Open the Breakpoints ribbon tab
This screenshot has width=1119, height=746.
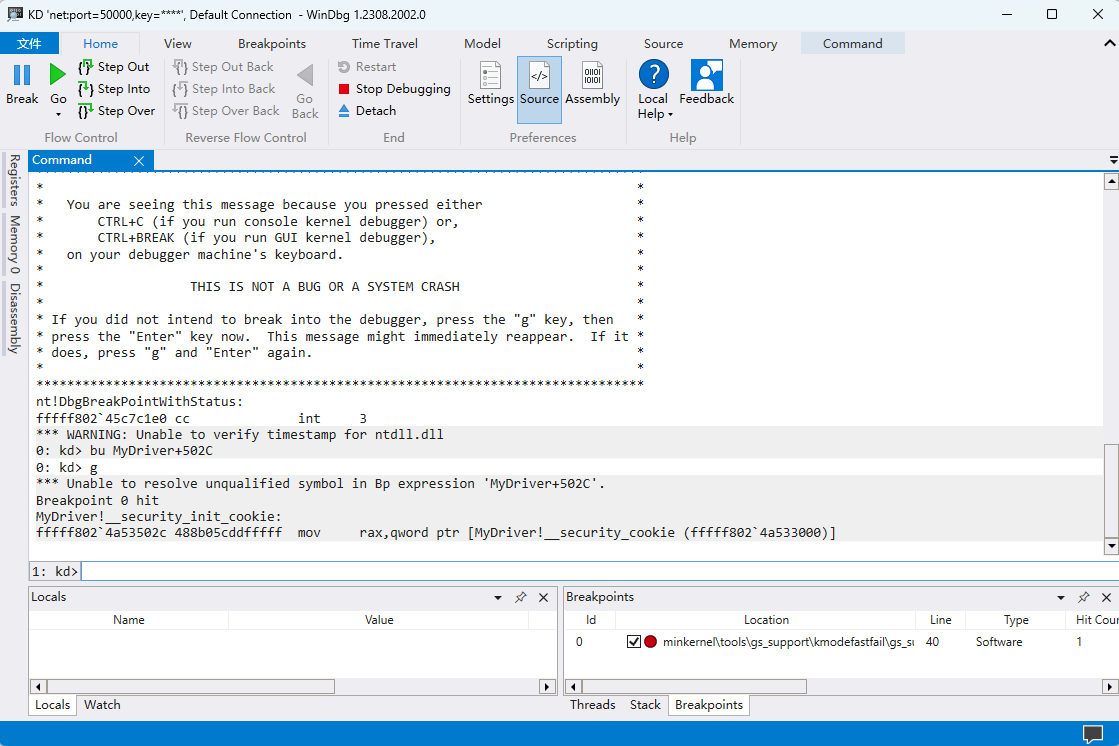click(272, 44)
